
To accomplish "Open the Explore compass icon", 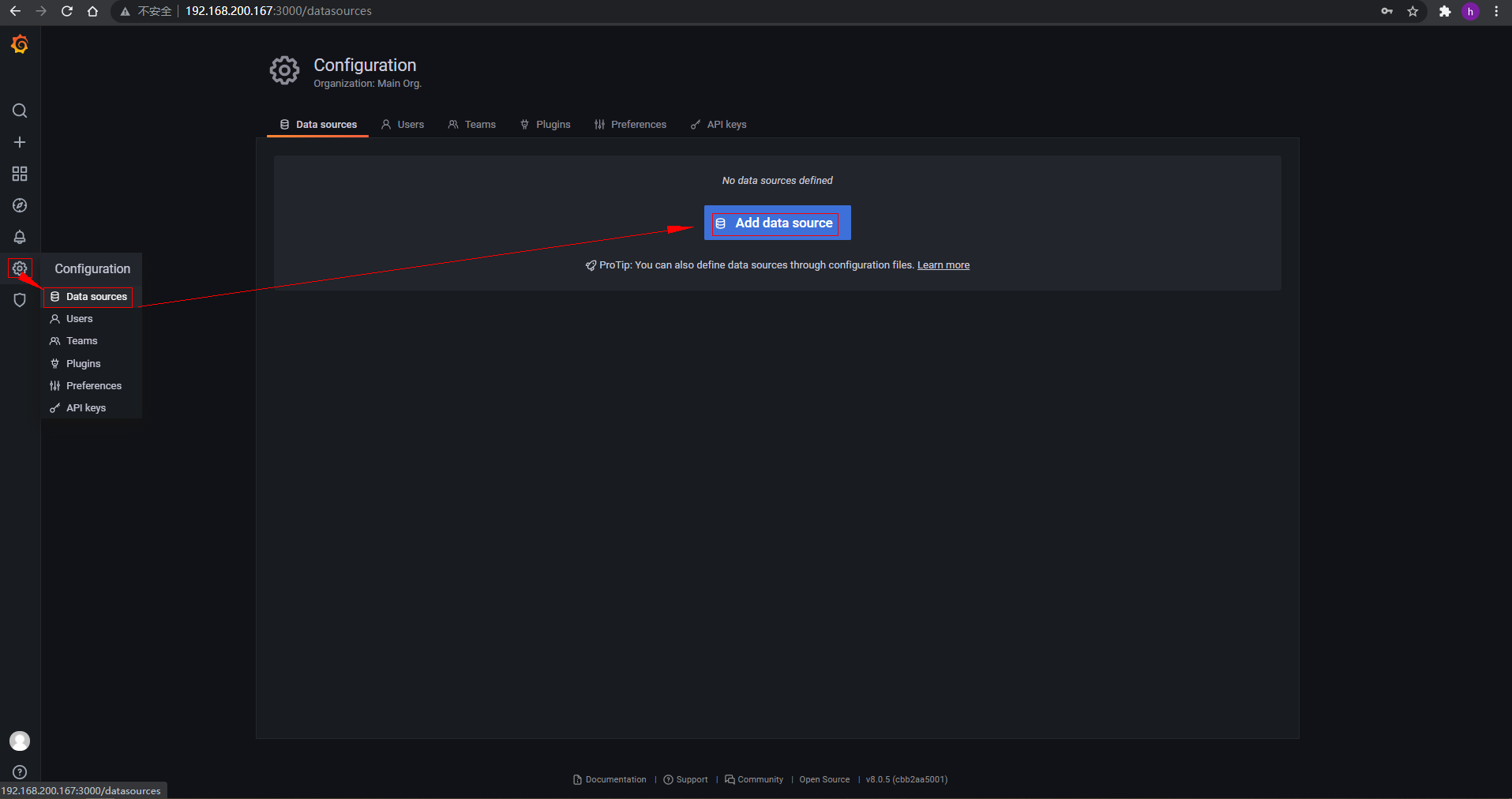I will pyautogui.click(x=20, y=205).
